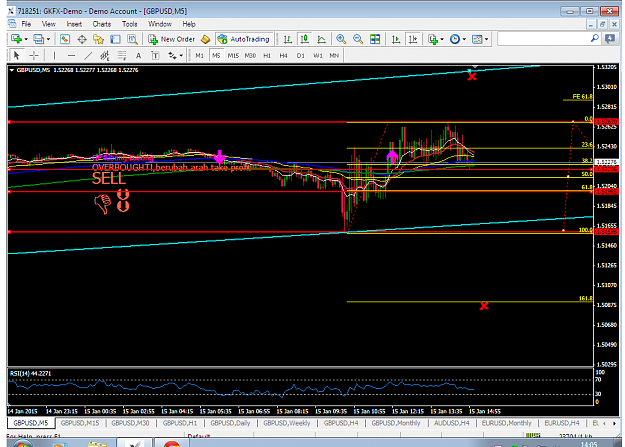Select the text label T tool
625x447 pixels.
click(x=155, y=55)
